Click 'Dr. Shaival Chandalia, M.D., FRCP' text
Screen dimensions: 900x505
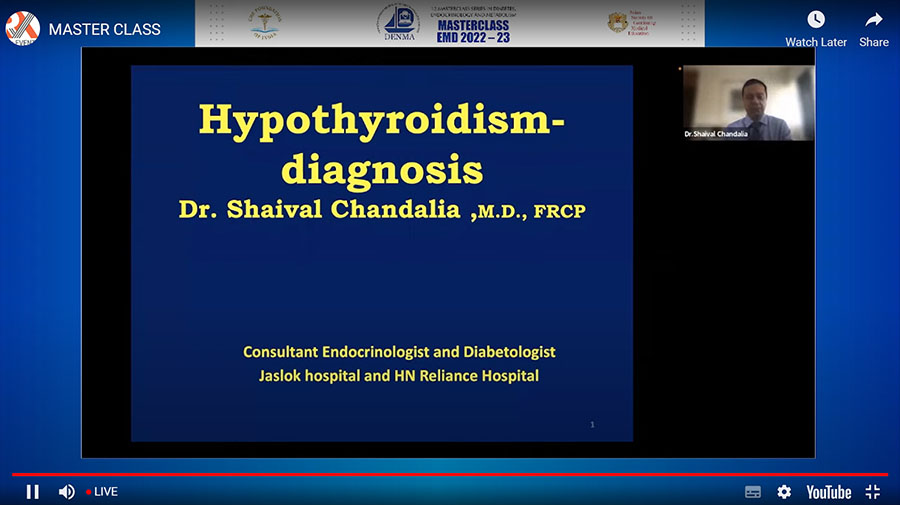[382, 210]
